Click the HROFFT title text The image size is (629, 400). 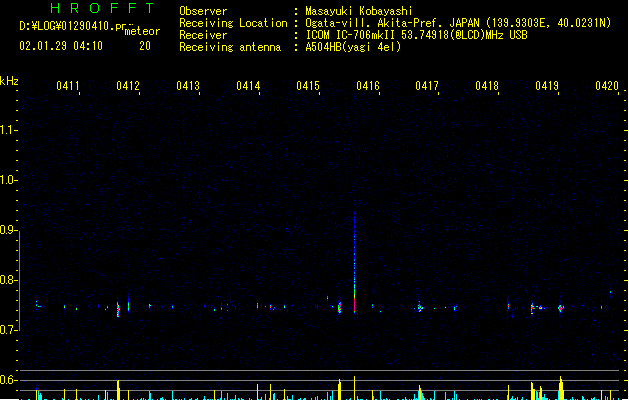pyautogui.click(x=102, y=8)
